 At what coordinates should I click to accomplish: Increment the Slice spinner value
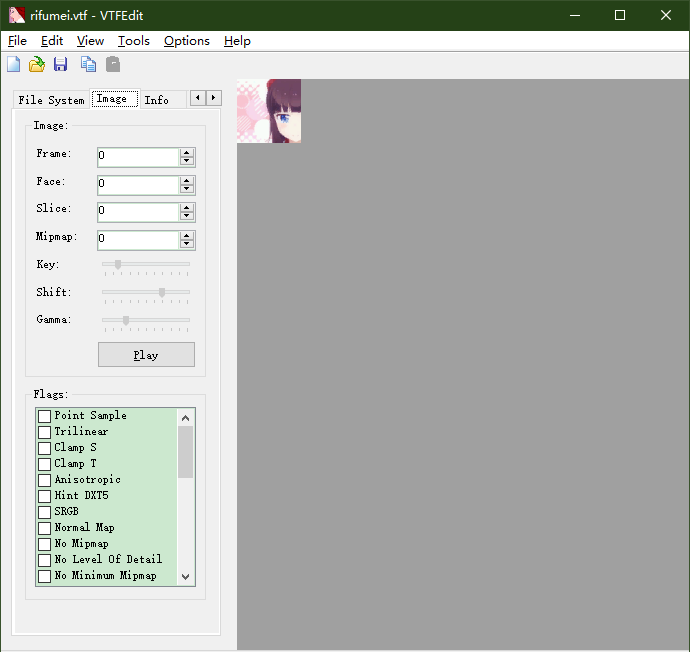pyautogui.click(x=187, y=208)
